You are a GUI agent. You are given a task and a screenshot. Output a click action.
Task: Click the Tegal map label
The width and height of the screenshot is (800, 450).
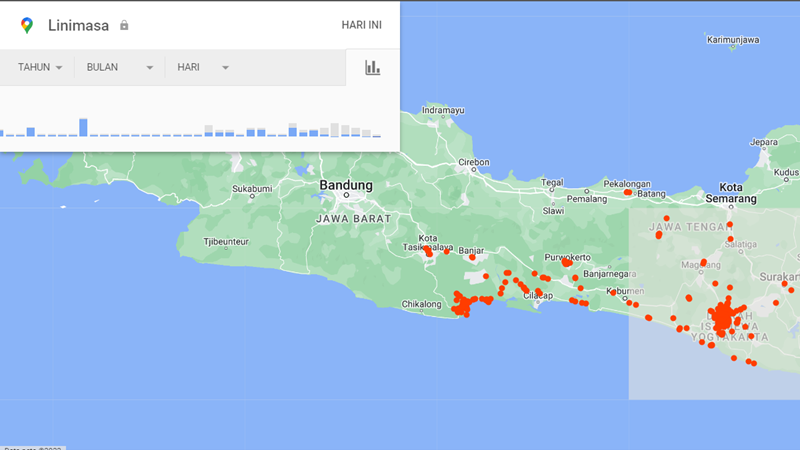tap(552, 182)
